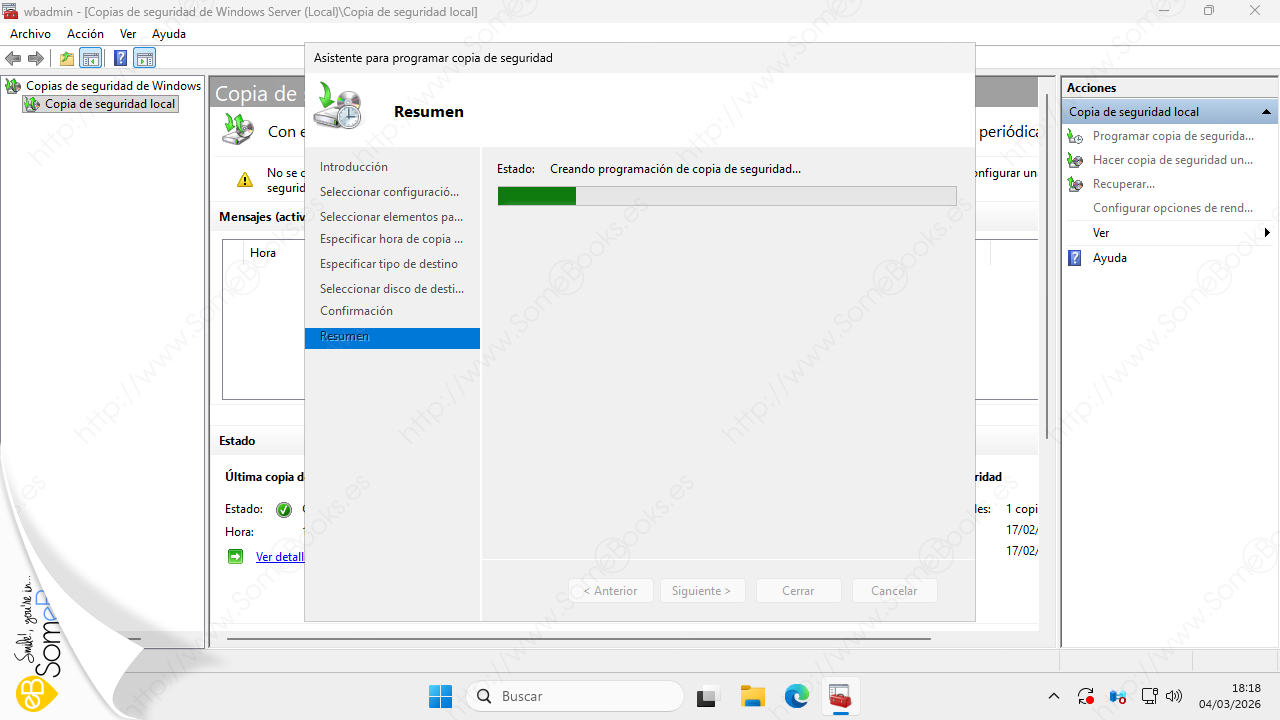Click the blue Help toolbar icon
The image size is (1280, 720).
[x=120, y=58]
